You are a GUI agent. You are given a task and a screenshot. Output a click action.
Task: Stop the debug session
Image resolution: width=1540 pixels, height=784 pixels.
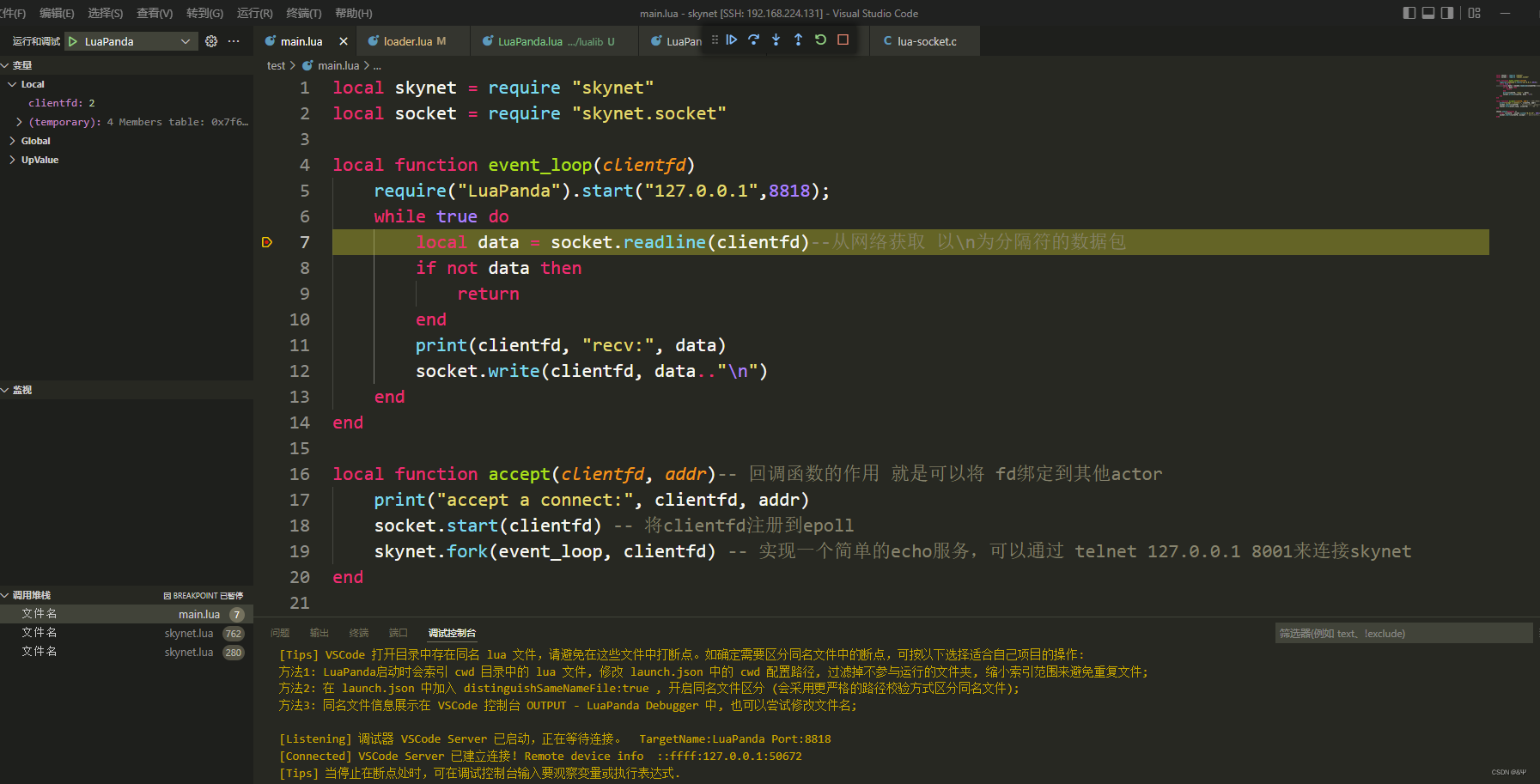point(843,40)
